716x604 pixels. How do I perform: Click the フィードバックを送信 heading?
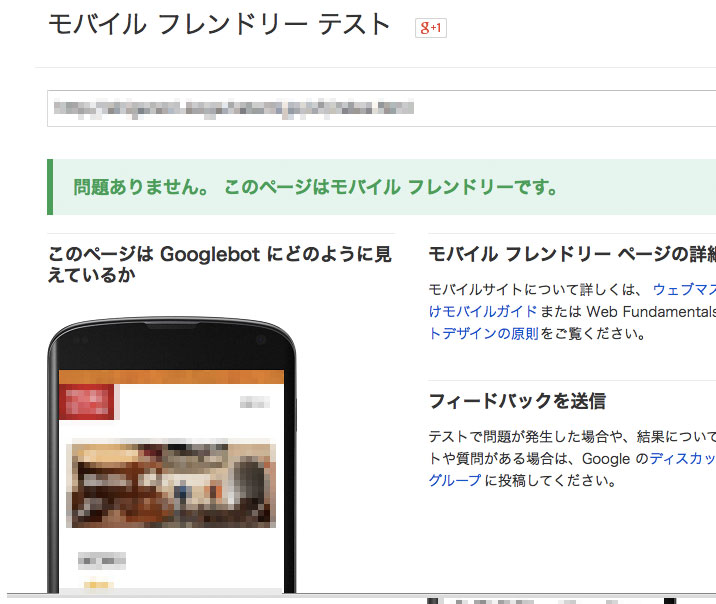click(x=517, y=401)
